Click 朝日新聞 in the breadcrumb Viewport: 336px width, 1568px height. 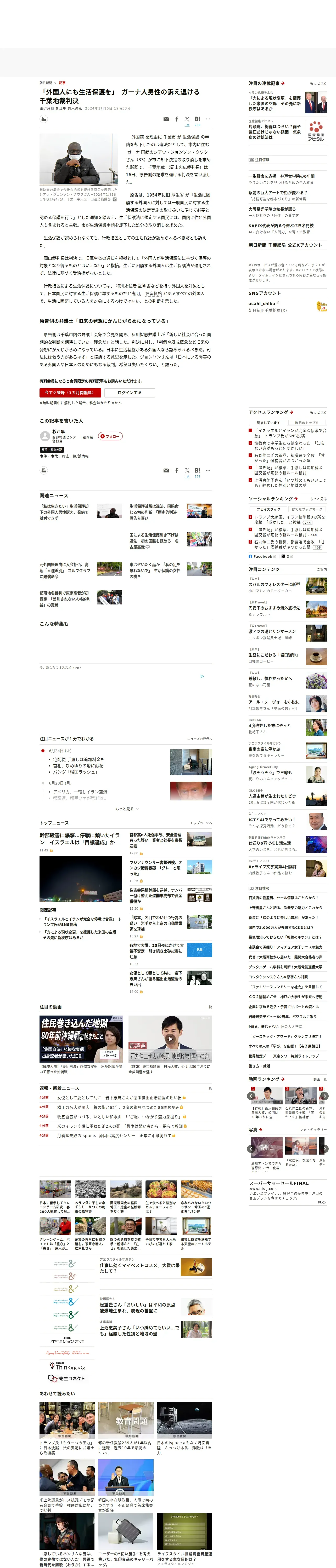tap(46, 83)
